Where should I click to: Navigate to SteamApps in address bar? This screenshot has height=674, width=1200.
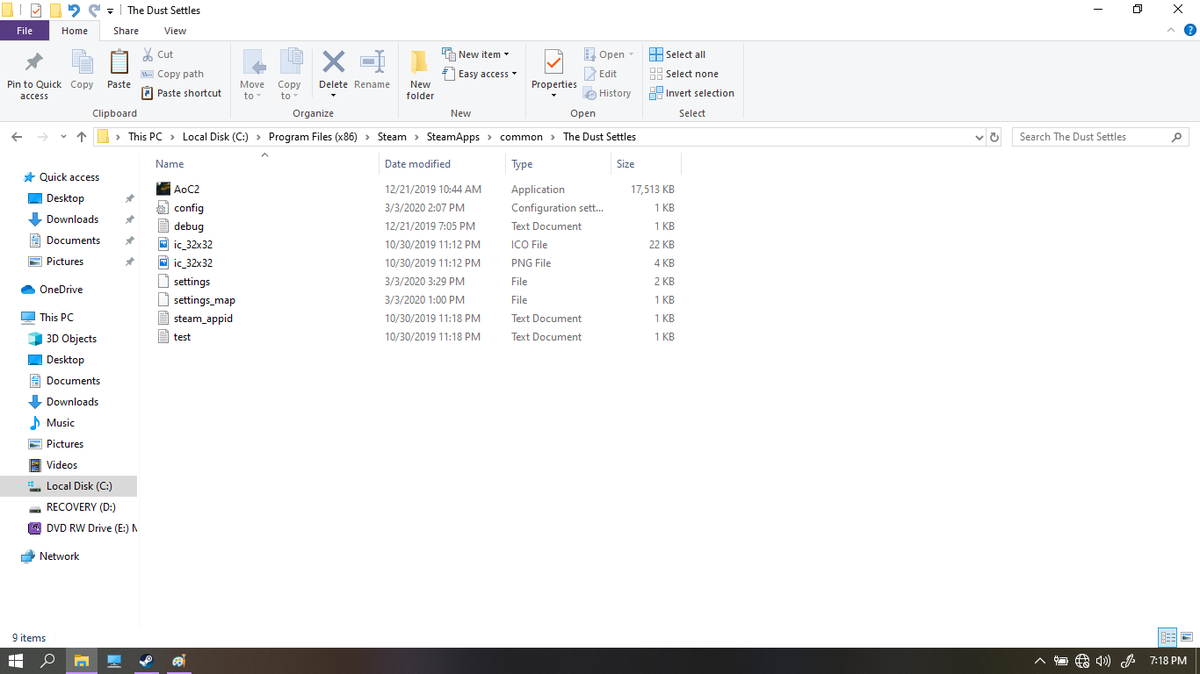coord(453,137)
